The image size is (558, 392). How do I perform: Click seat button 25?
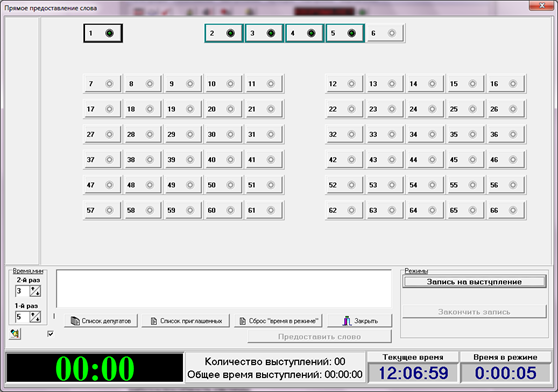(x=465, y=109)
